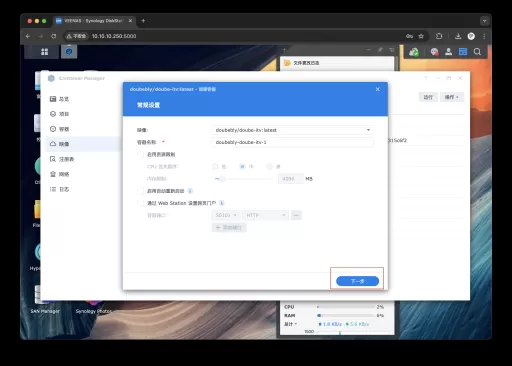Click the saved passwords key icon in address bar
512x366 pixels.
click(x=409, y=36)
